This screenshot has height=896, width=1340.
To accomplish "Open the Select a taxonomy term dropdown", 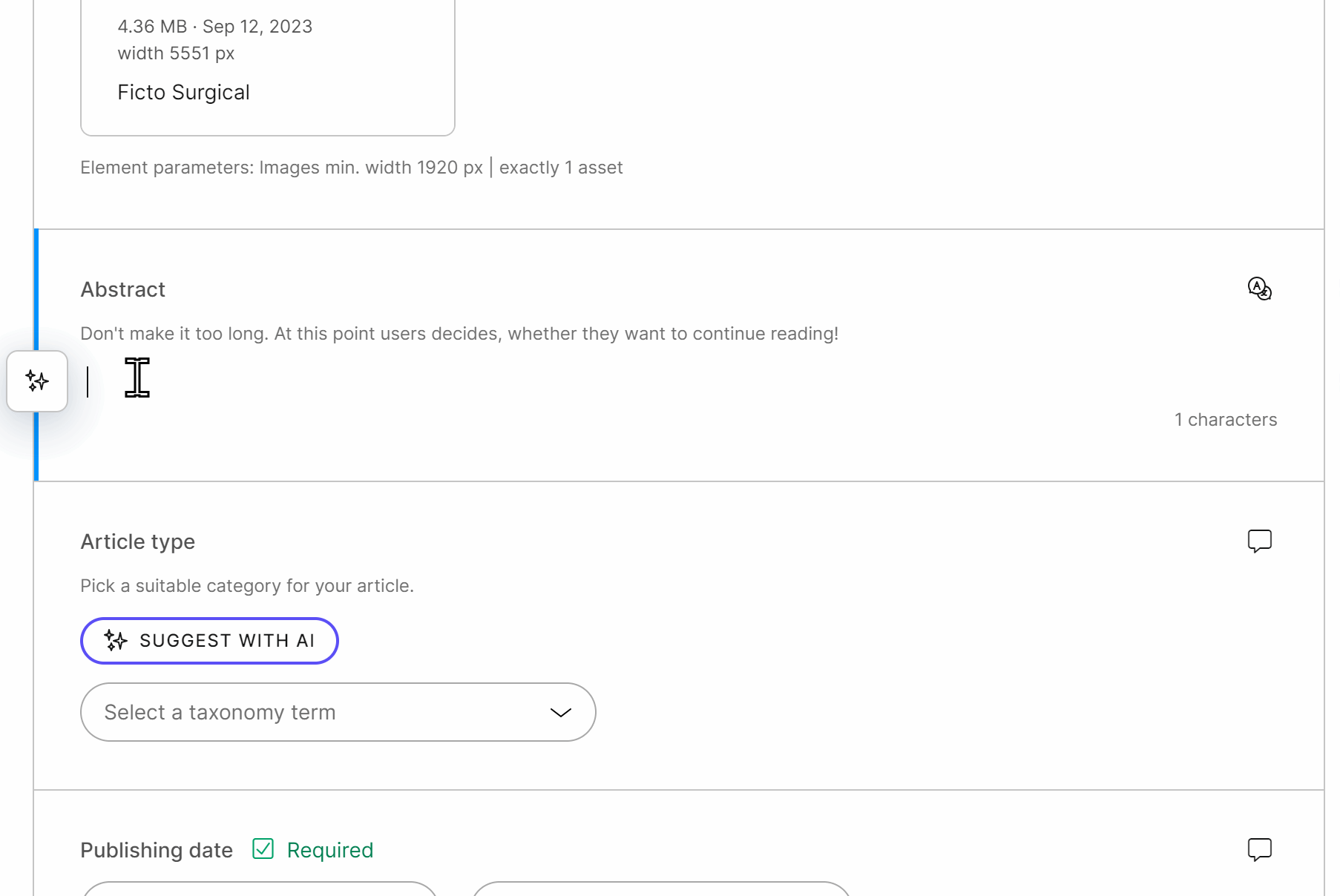I will tap(338, 712).
